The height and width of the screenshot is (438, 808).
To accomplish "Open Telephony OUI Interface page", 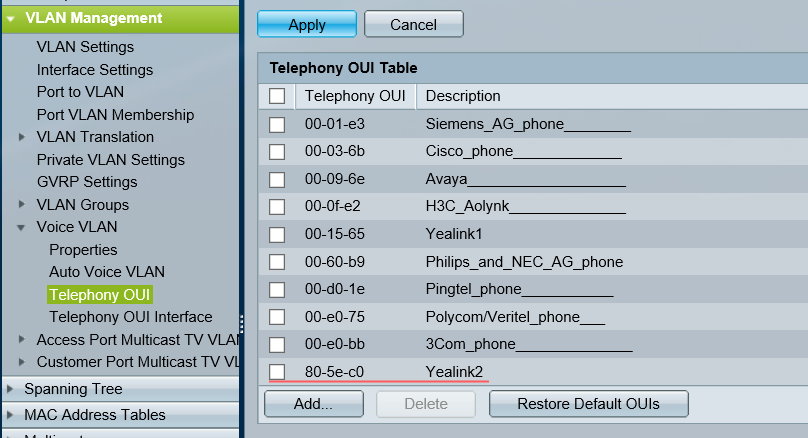I will click(x=130, y=317).
